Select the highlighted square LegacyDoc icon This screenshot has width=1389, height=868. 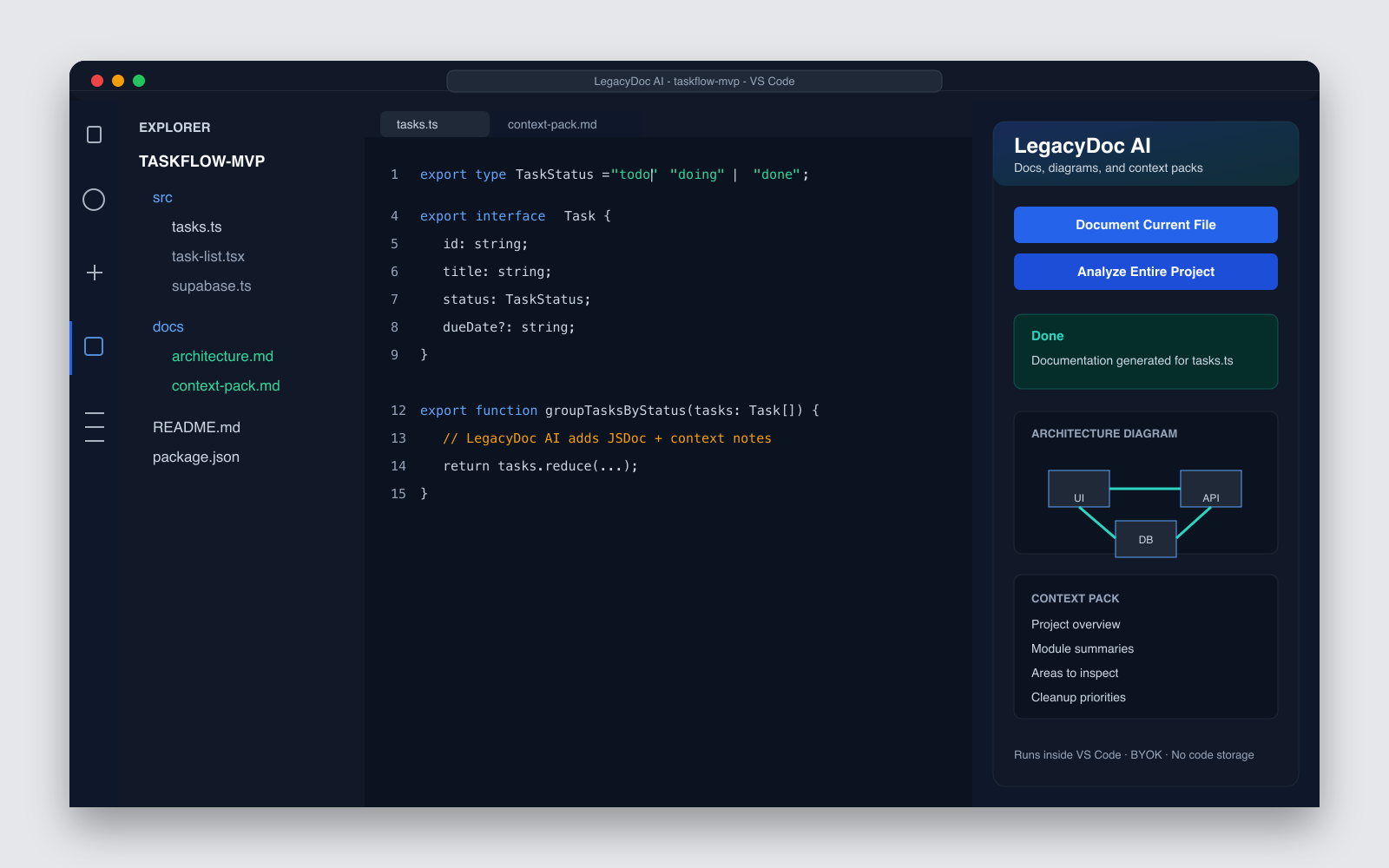pos(94,346)
